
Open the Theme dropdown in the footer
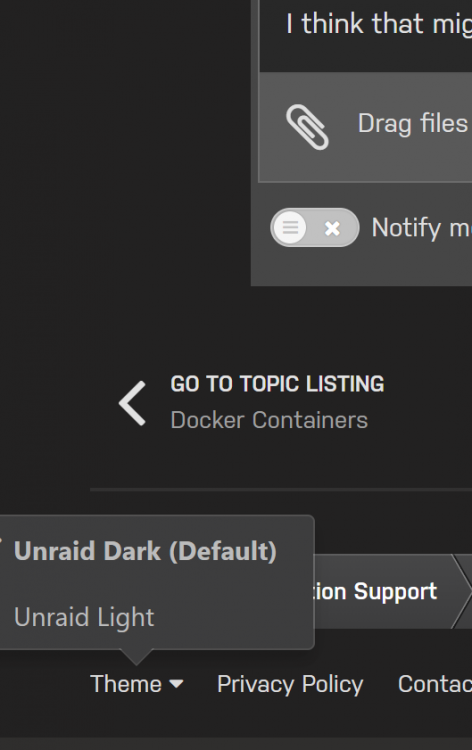(136, 684)
